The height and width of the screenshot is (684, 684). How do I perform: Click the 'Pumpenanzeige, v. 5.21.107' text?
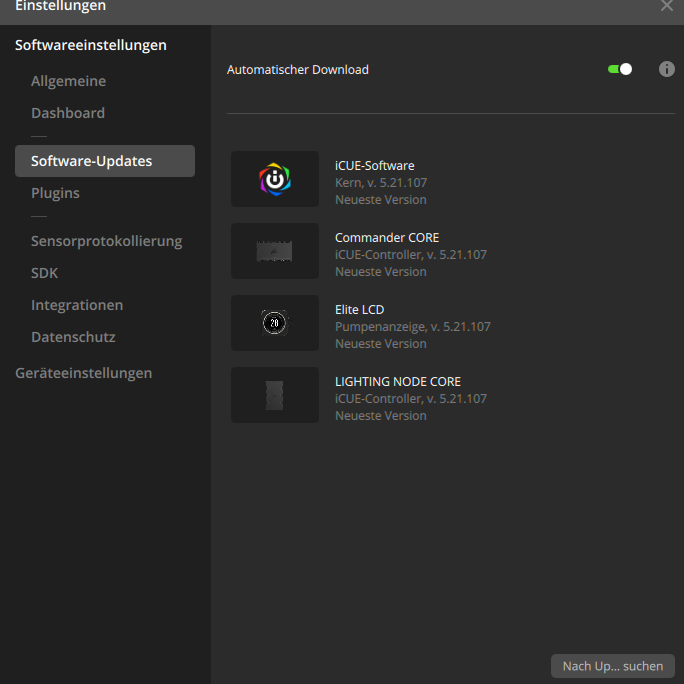pyautogui.click(x=413, y=327)
